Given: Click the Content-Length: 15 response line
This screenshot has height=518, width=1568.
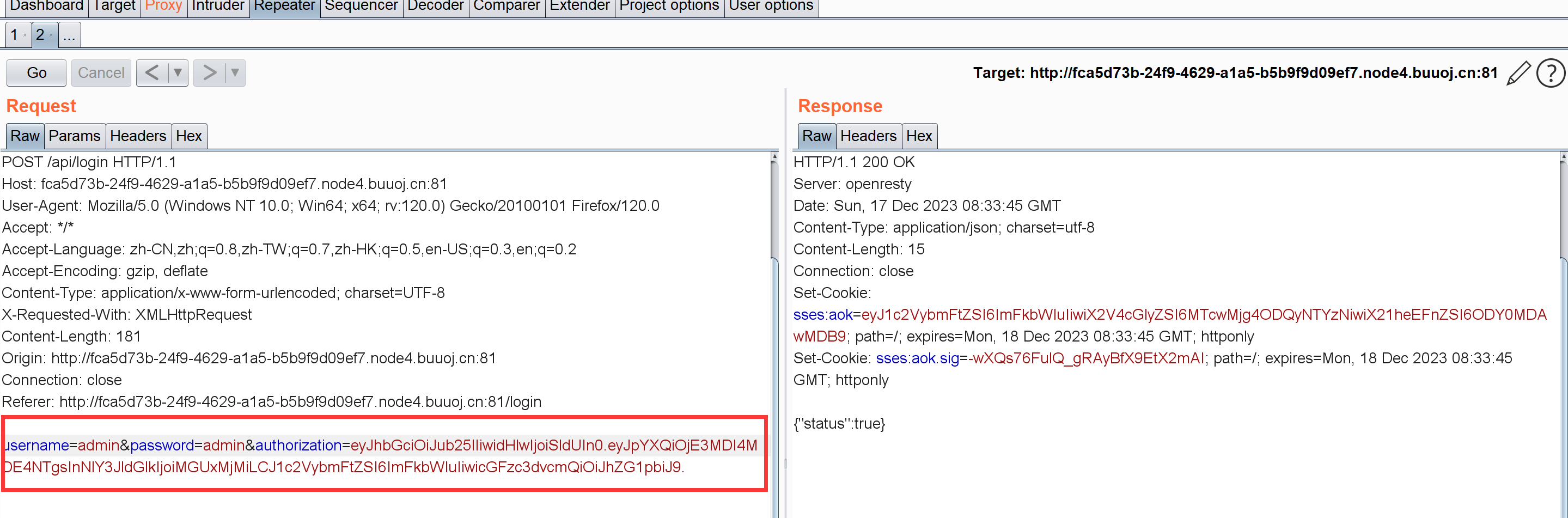Looking at the screenshot, I should (x=859, y=249).
